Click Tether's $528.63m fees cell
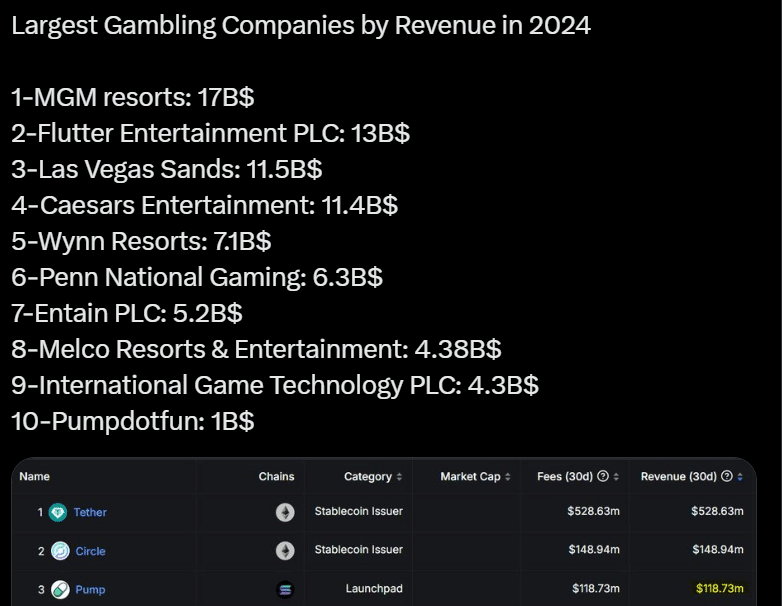The height and width of the screenshot is (606, 782). click(x=593, y=512)
